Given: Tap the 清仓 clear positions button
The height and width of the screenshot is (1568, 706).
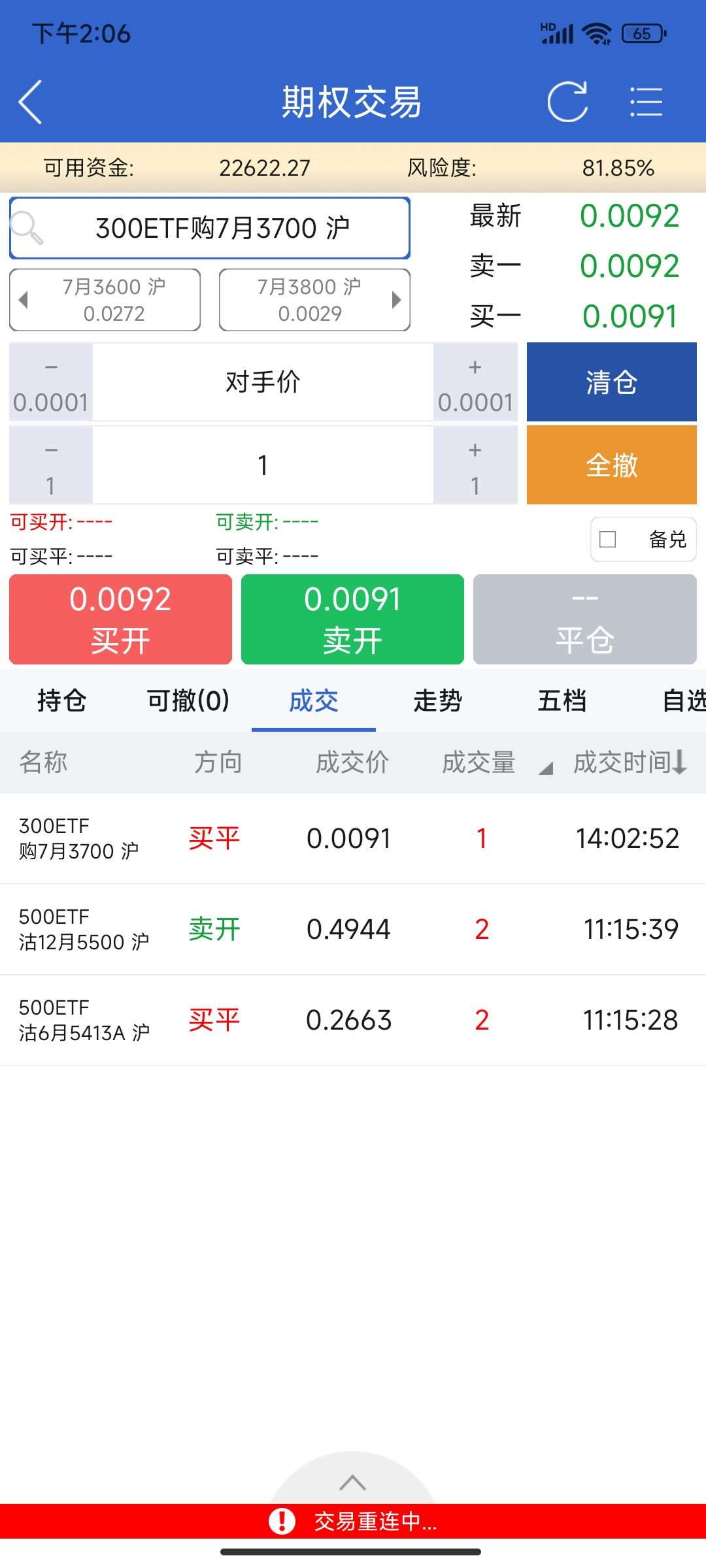Looking at the screenshot, I should [612, 382].
